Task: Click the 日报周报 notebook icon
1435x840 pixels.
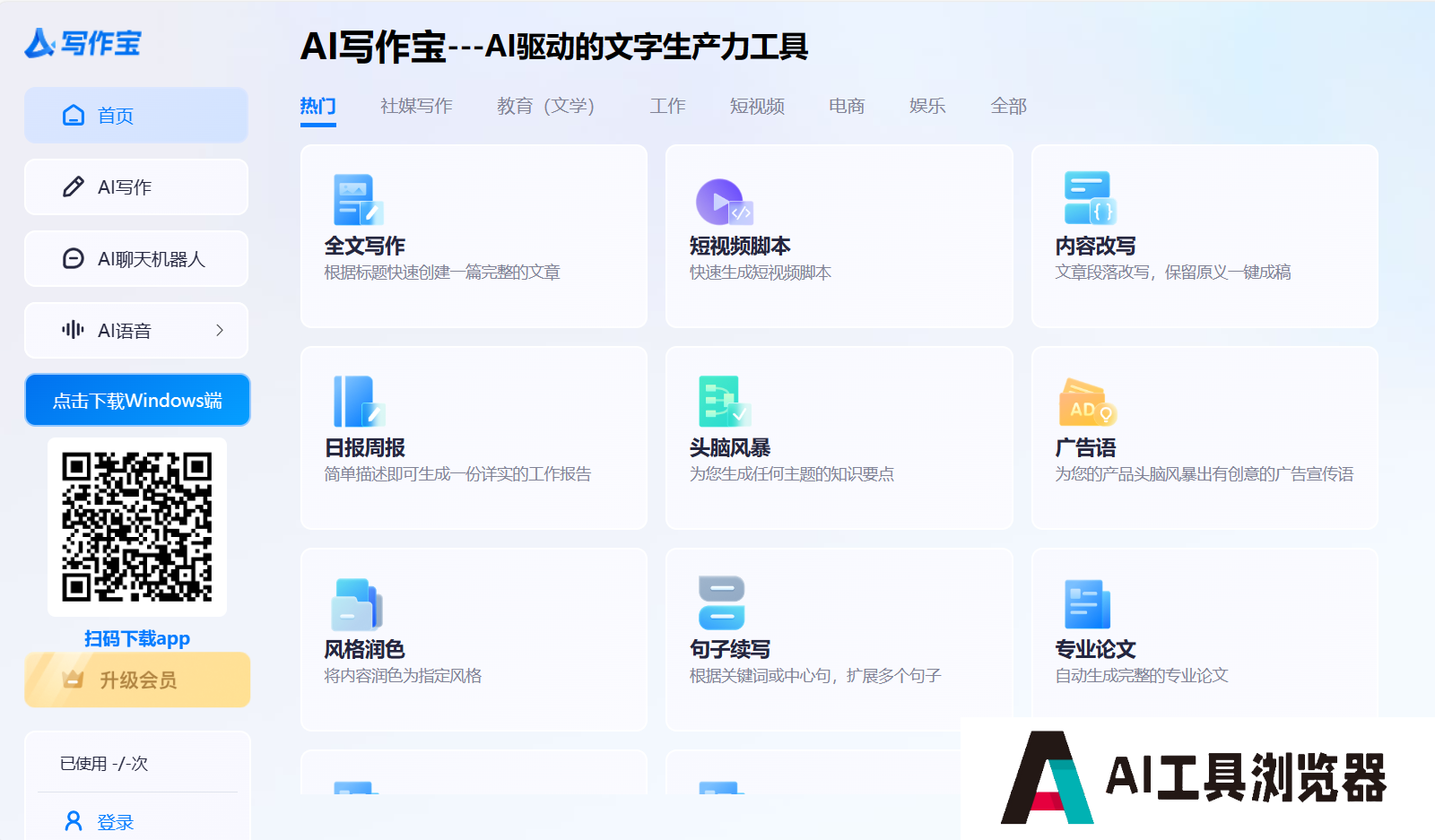Action: tap(359, 402)
